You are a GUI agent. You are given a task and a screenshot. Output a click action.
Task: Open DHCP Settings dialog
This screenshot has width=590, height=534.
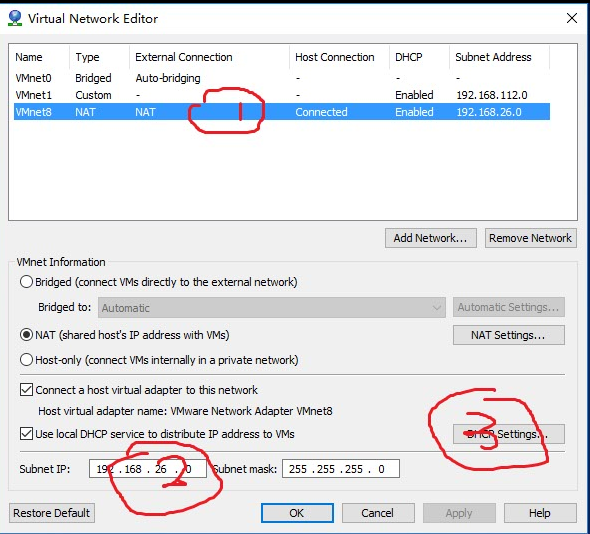click(x=508, y=434)
